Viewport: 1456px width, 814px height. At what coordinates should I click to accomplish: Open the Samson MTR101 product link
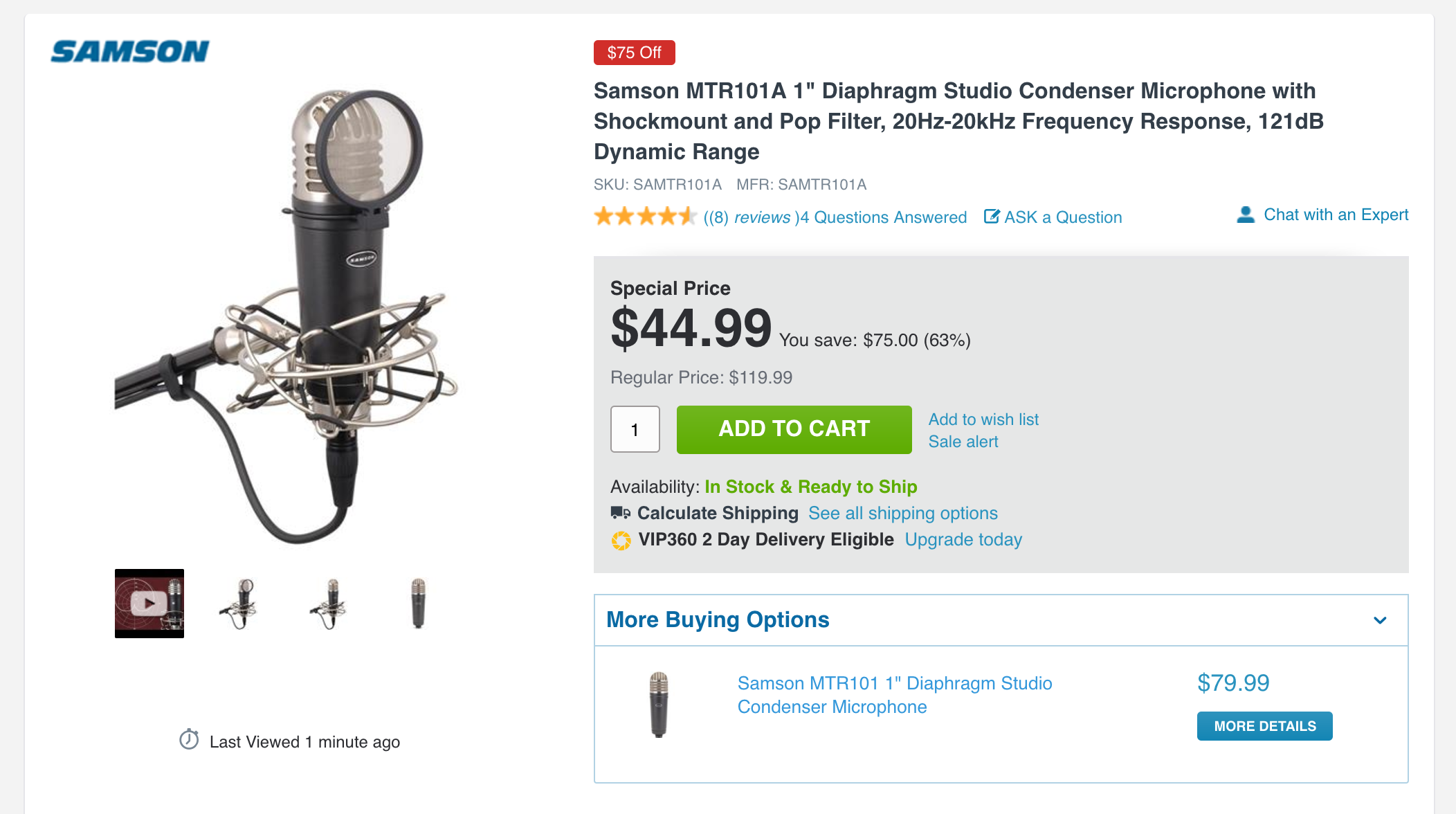click(x=895, y=695)
